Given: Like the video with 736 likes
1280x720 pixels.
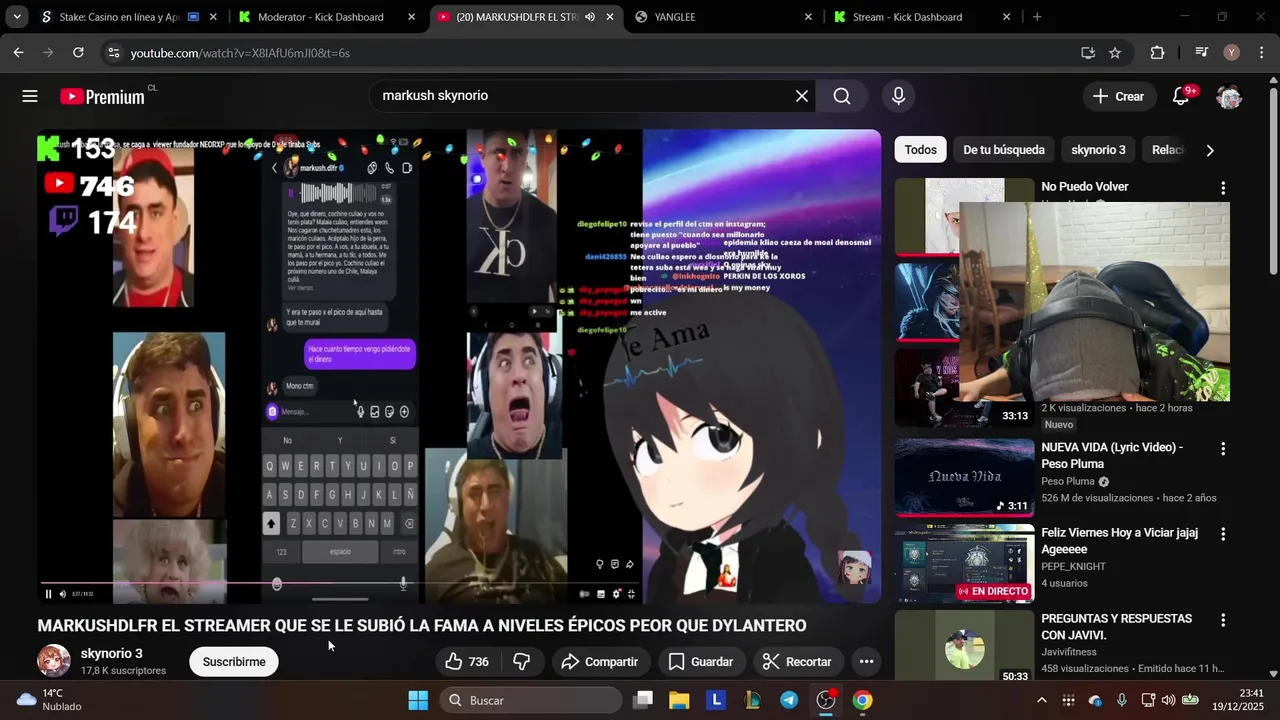Looking at the screenshot, I should pos(467,662).
